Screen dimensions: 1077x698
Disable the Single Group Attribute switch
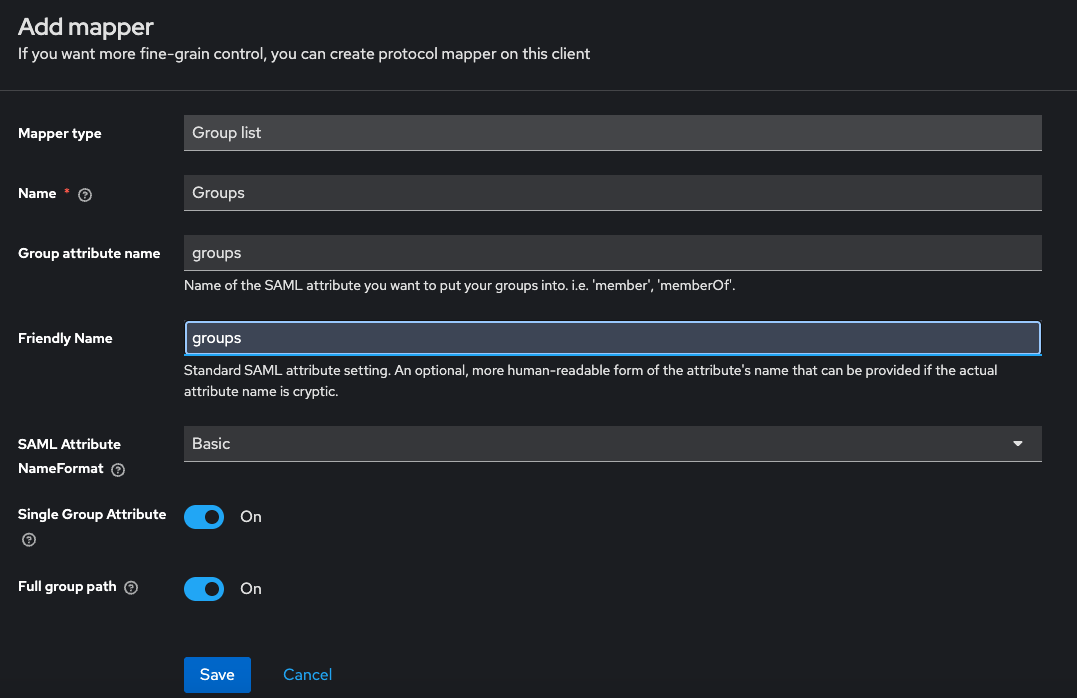pos(204,517)
